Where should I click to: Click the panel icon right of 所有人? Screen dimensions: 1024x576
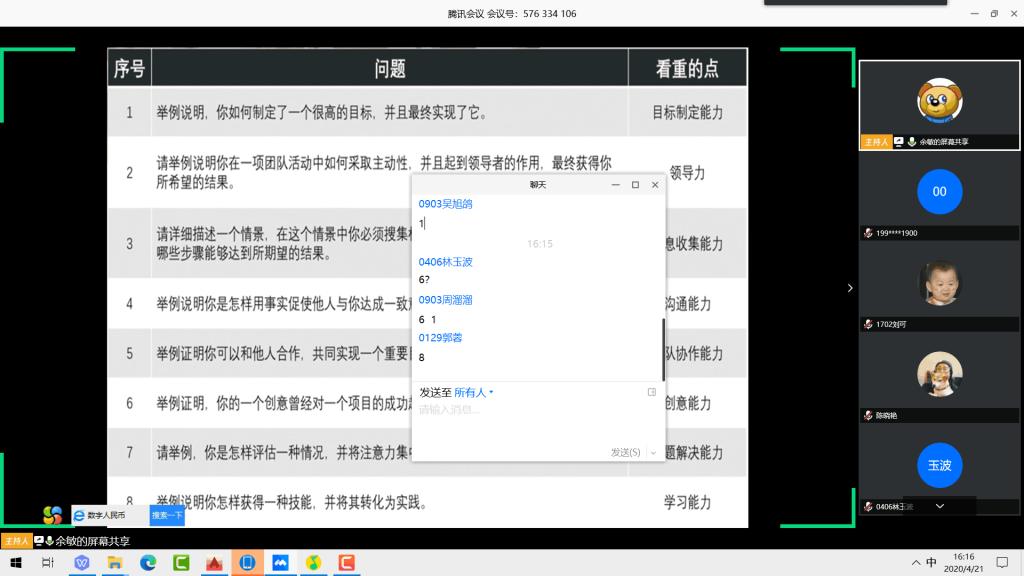[x=652, y=392]
